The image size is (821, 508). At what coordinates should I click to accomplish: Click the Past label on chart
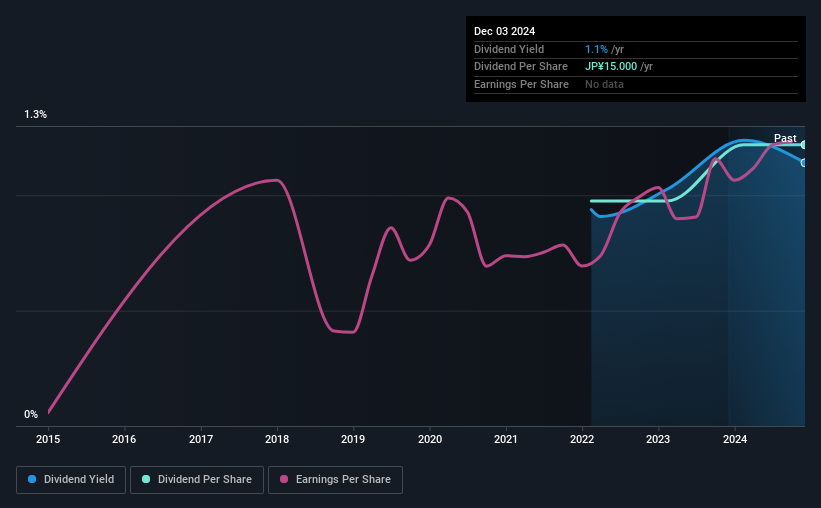(x=785, y=138)
